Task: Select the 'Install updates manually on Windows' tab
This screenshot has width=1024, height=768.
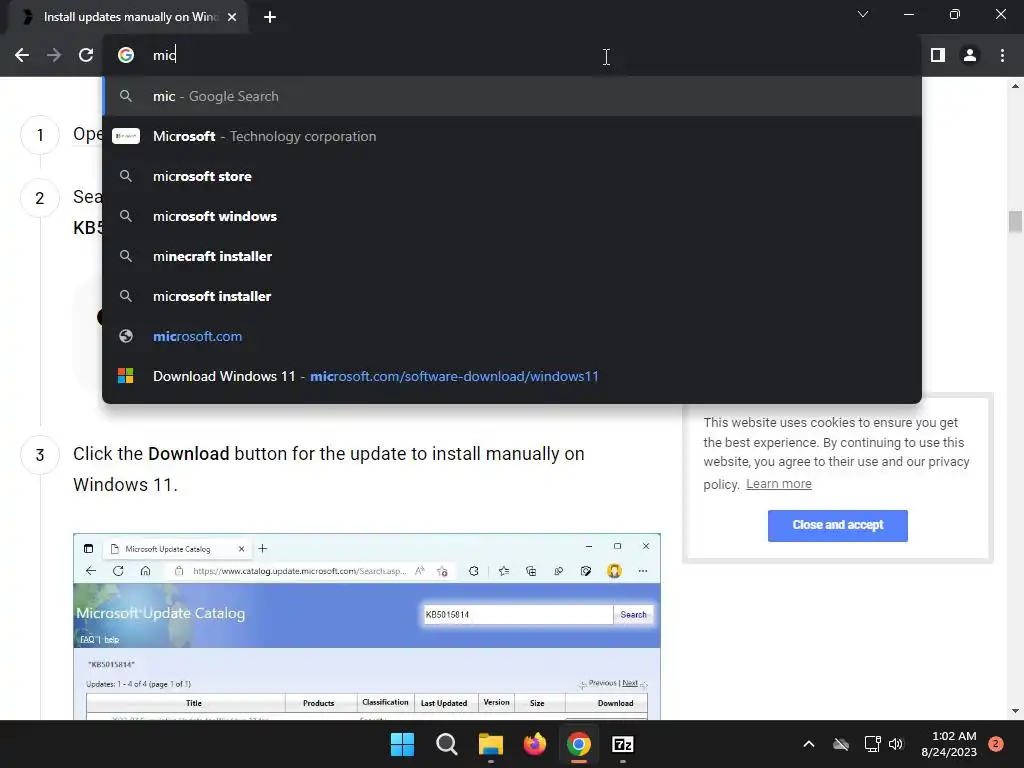Action: 128,17
